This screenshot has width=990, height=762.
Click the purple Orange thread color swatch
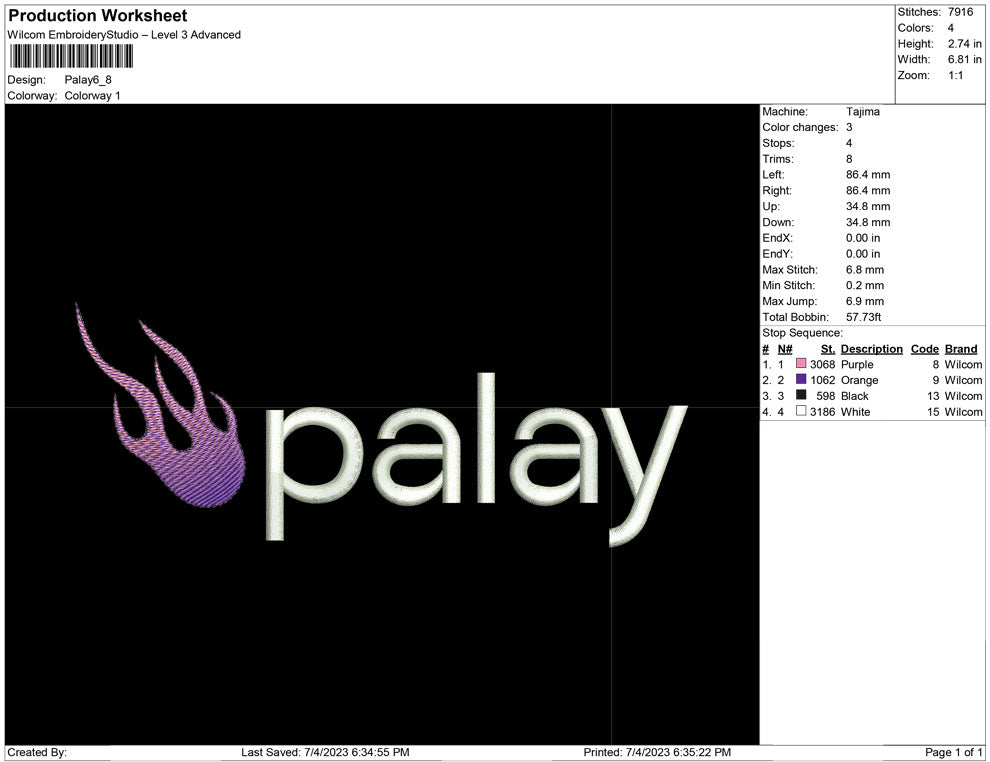click(801, 379)
